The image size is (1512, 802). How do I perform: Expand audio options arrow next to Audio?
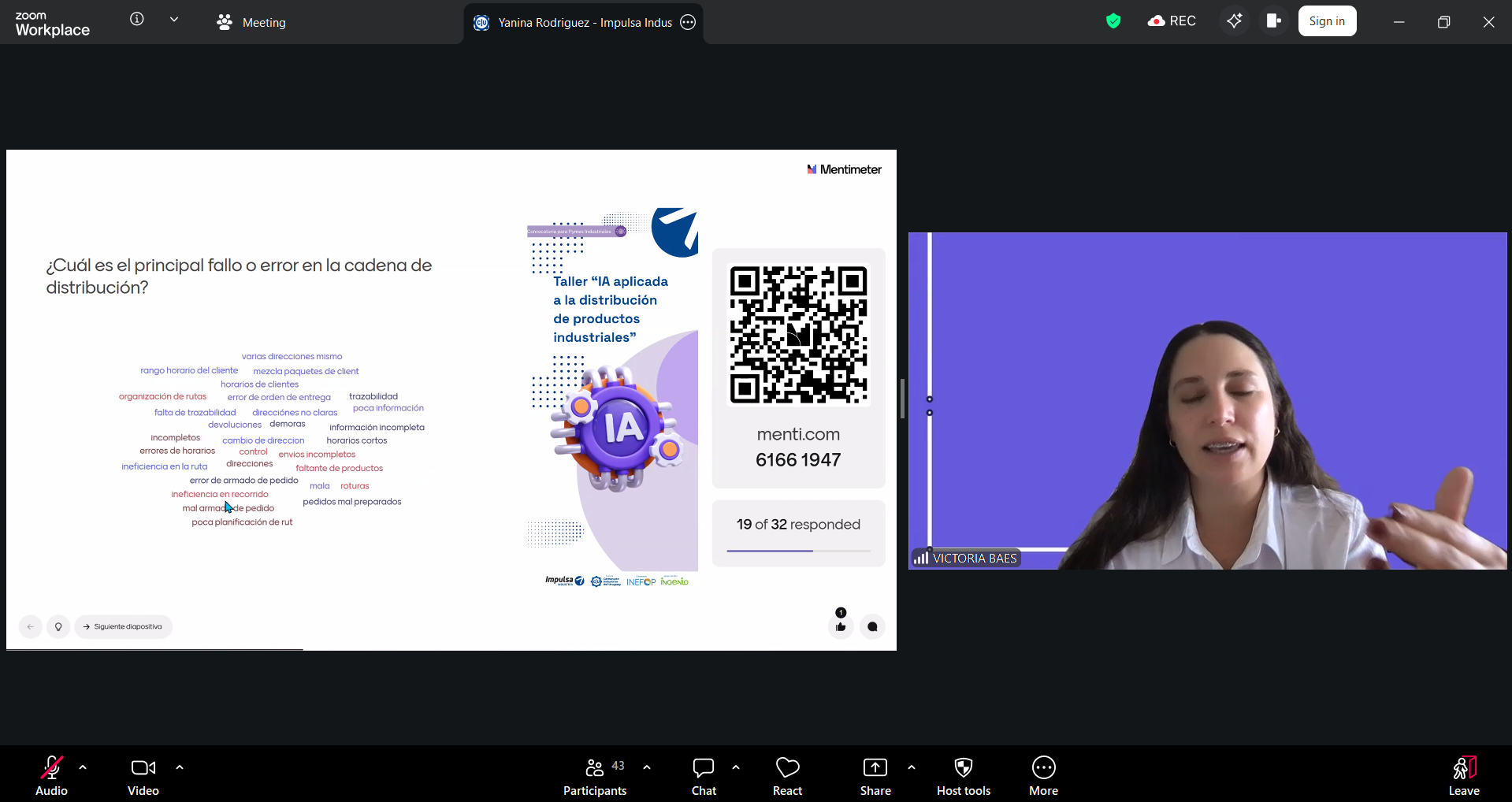point(83,767)
